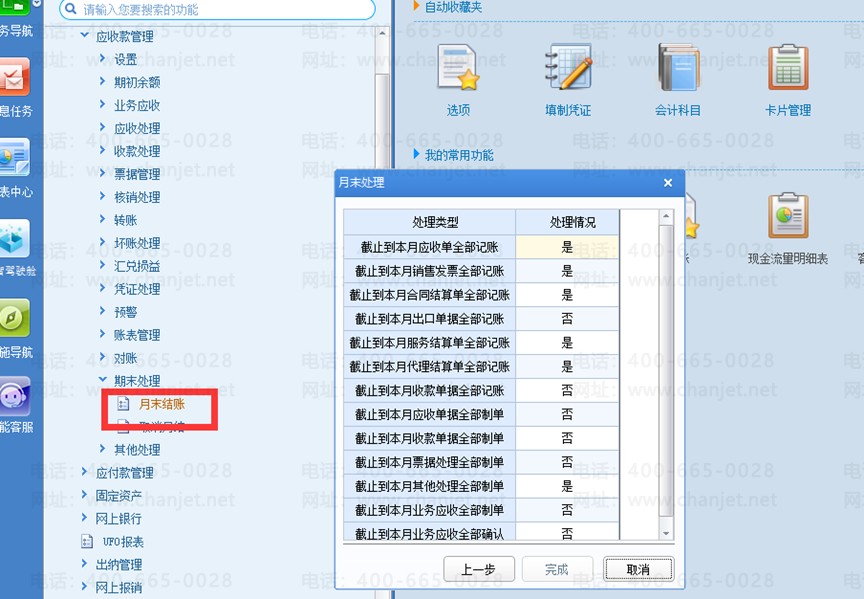Open the 填制凭证 notebook icon
864x599 pixels.
(568, 67)
